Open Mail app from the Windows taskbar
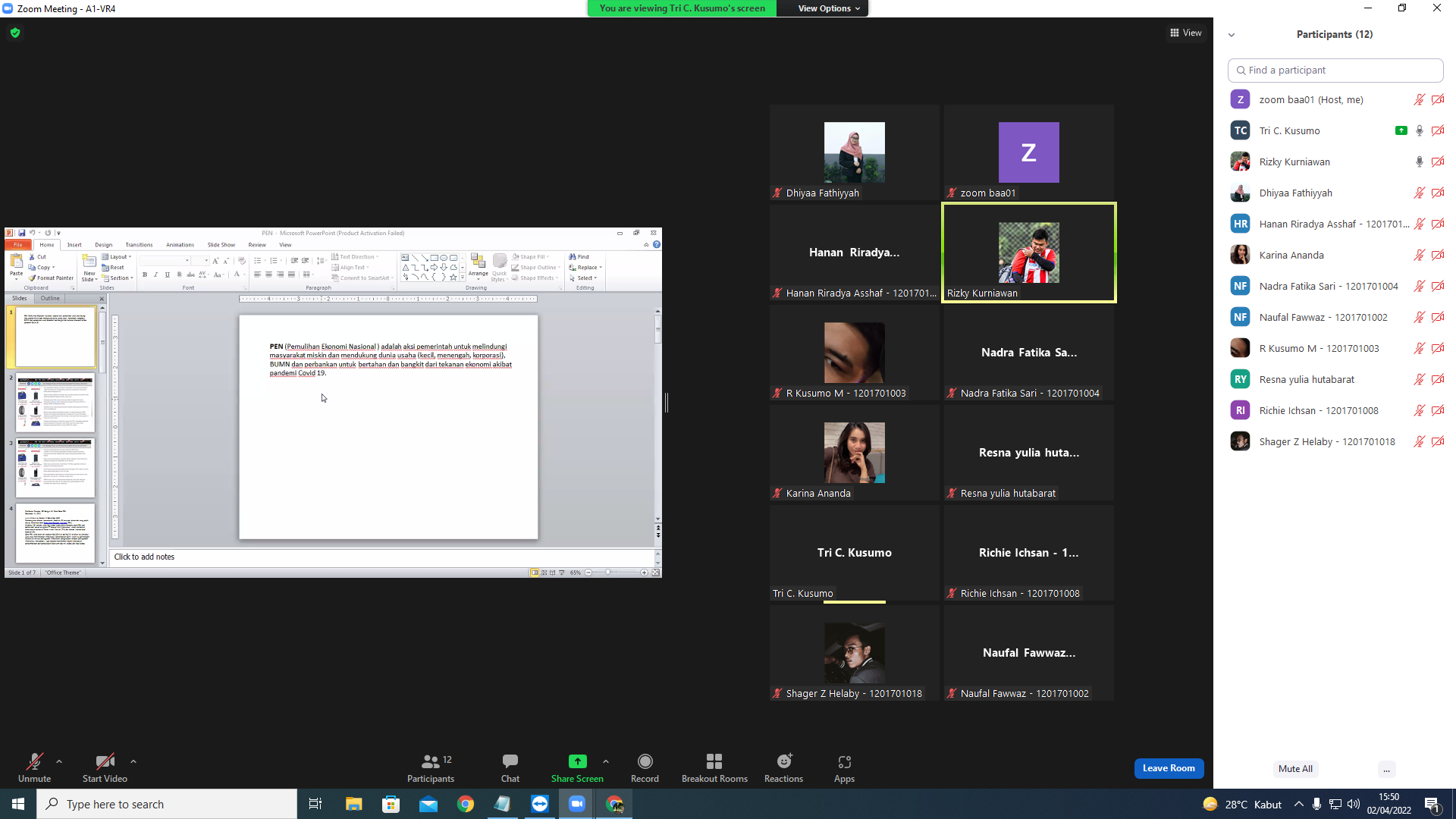Image resolution: width=1456 pixels, height=819 pixels. (x=428, y=804)
